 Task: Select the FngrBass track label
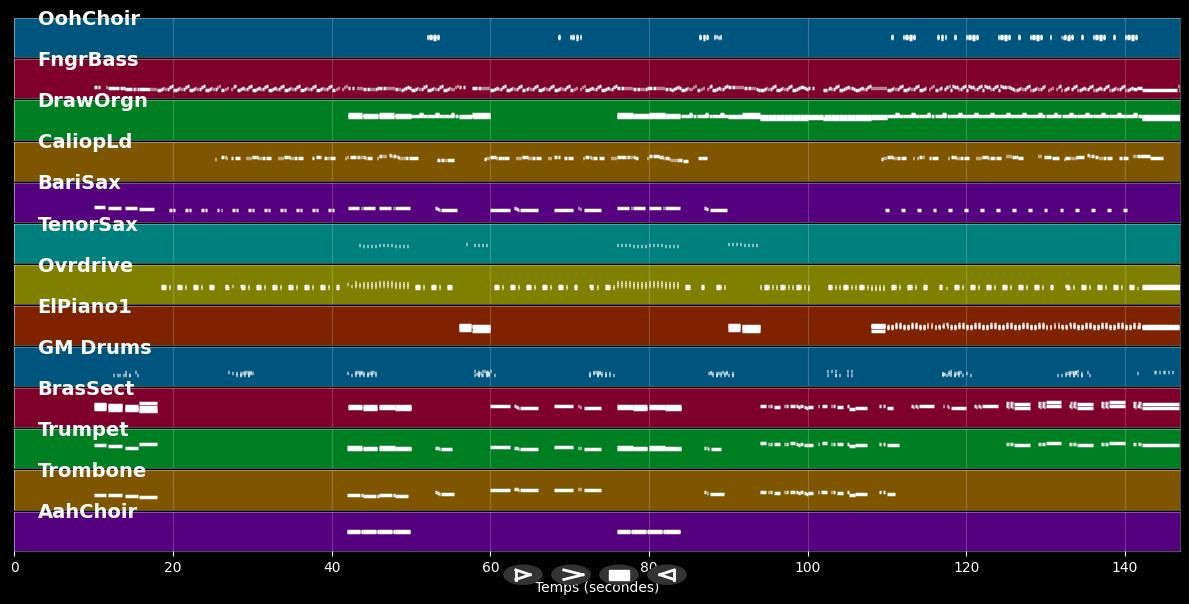click(x=88, y=60)
